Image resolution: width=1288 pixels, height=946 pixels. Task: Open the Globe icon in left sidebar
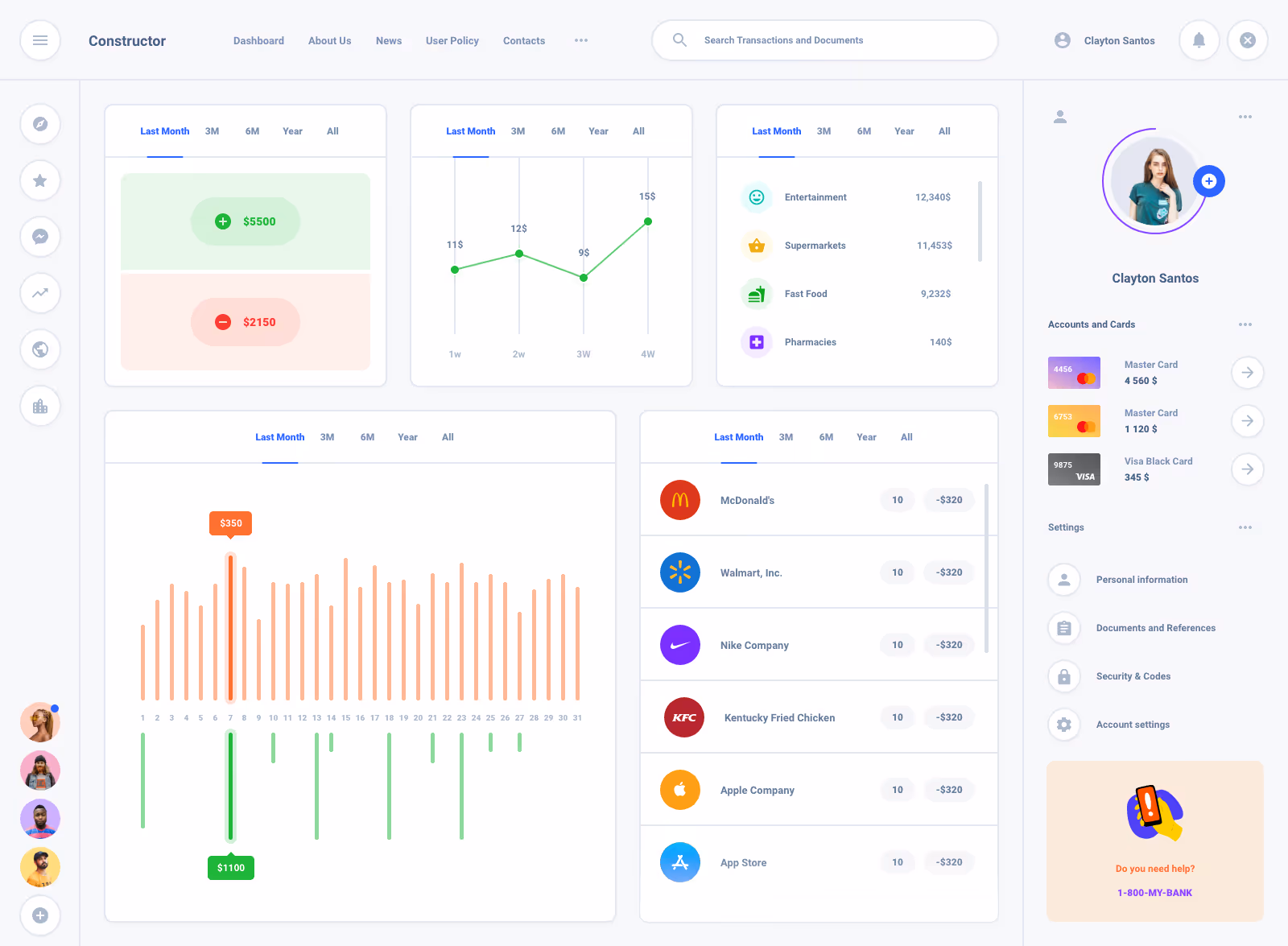tap(40, 349)
